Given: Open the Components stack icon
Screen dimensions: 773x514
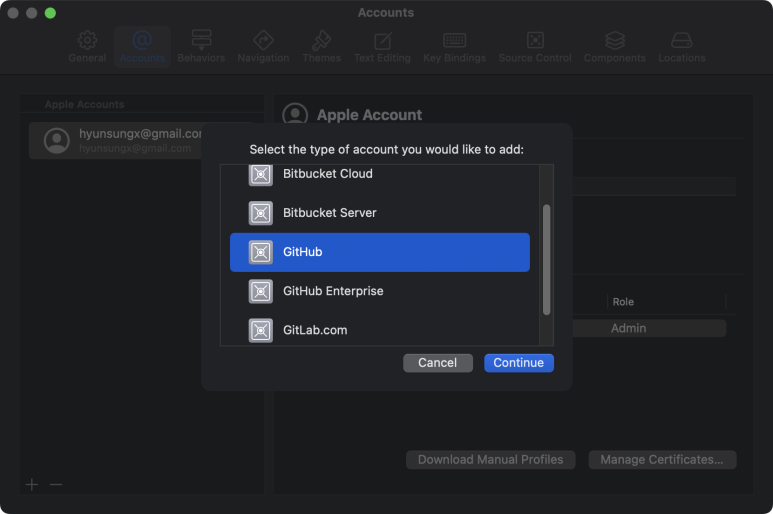Looking at the screenshot, I should point(615,40).
